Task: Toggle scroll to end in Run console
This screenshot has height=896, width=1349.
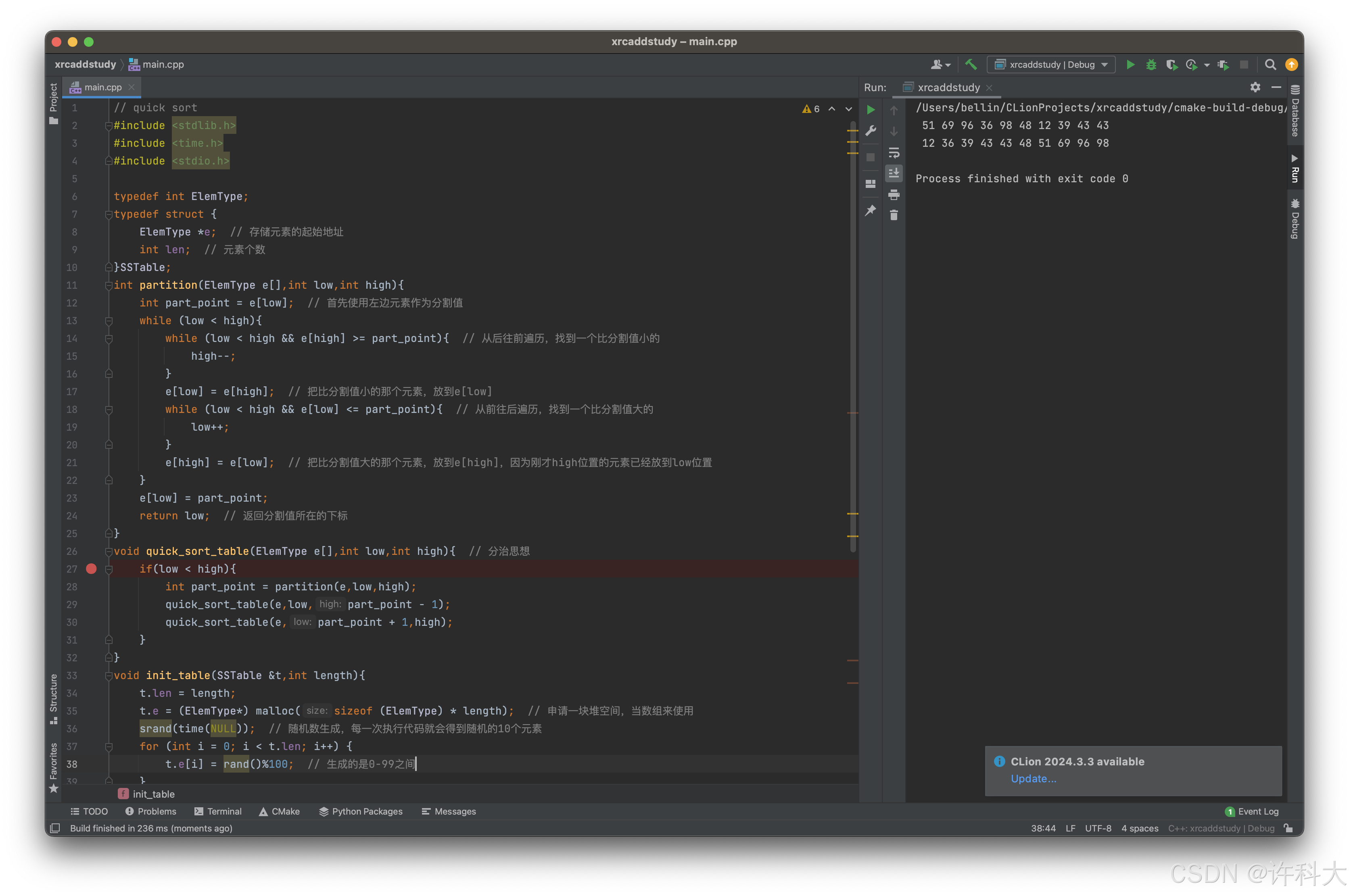Action: coord(894,173)
